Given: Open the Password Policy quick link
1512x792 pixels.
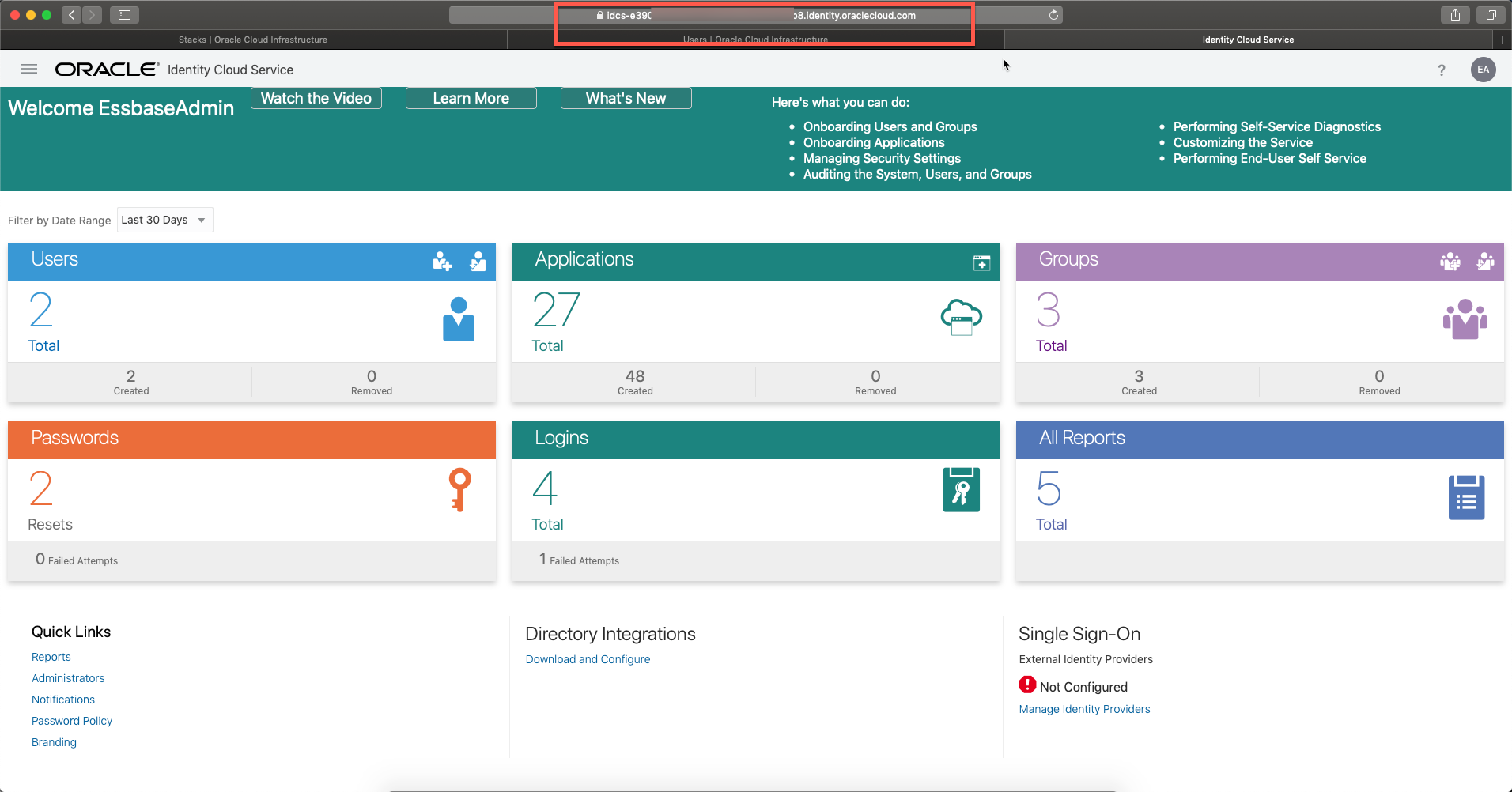Looking at the screenshot, I should [x=72, y=721].
